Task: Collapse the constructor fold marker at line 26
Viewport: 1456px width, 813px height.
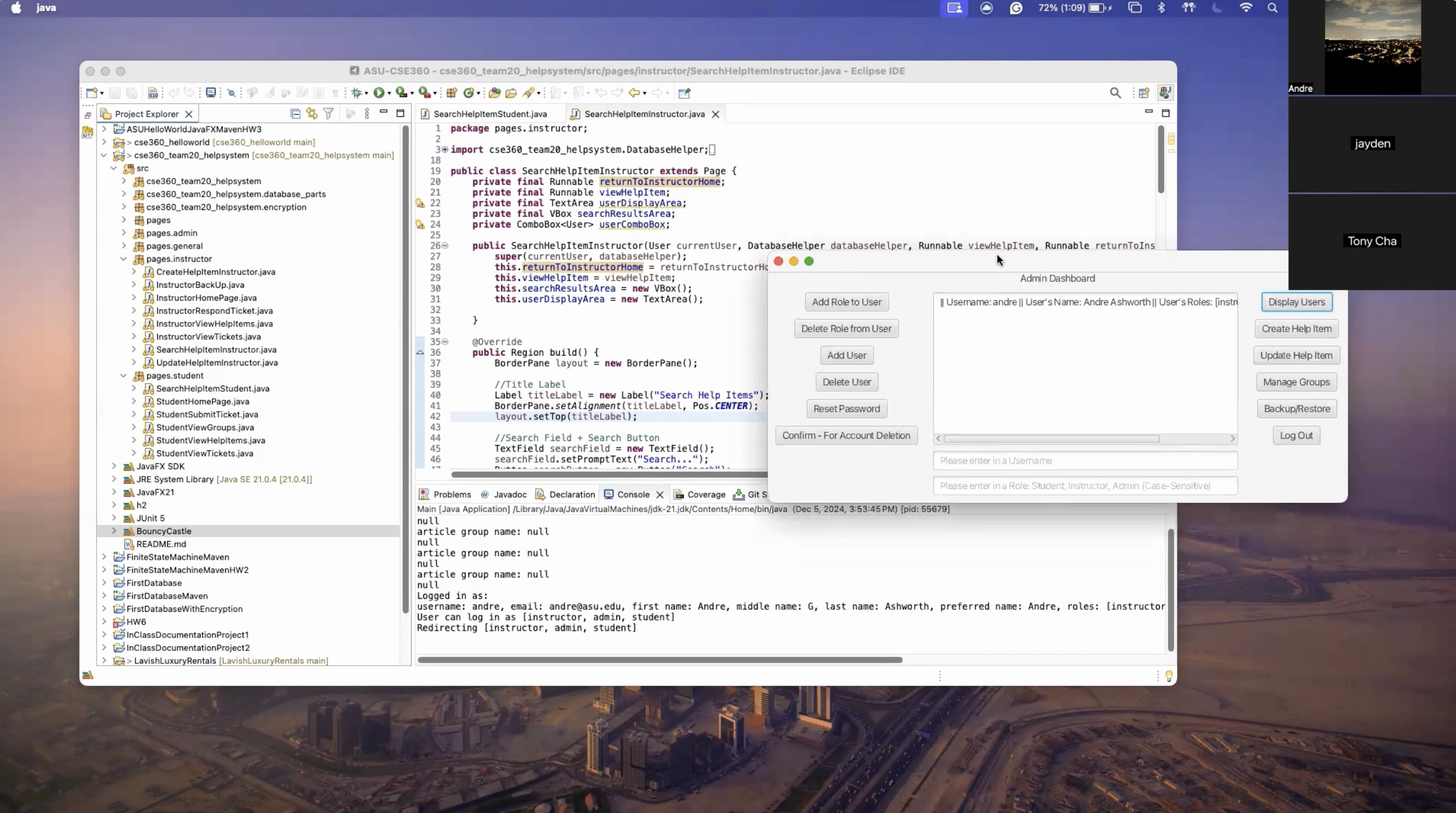Action: (x=445, y=246)
